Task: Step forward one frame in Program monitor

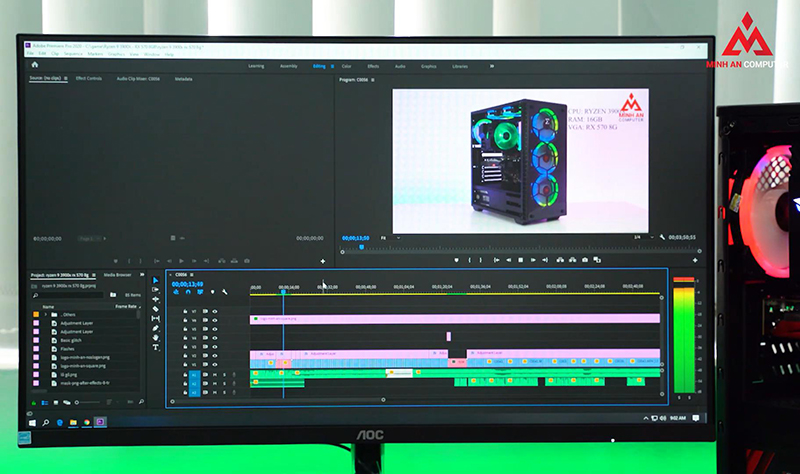Action: click(x=533, y=260)
